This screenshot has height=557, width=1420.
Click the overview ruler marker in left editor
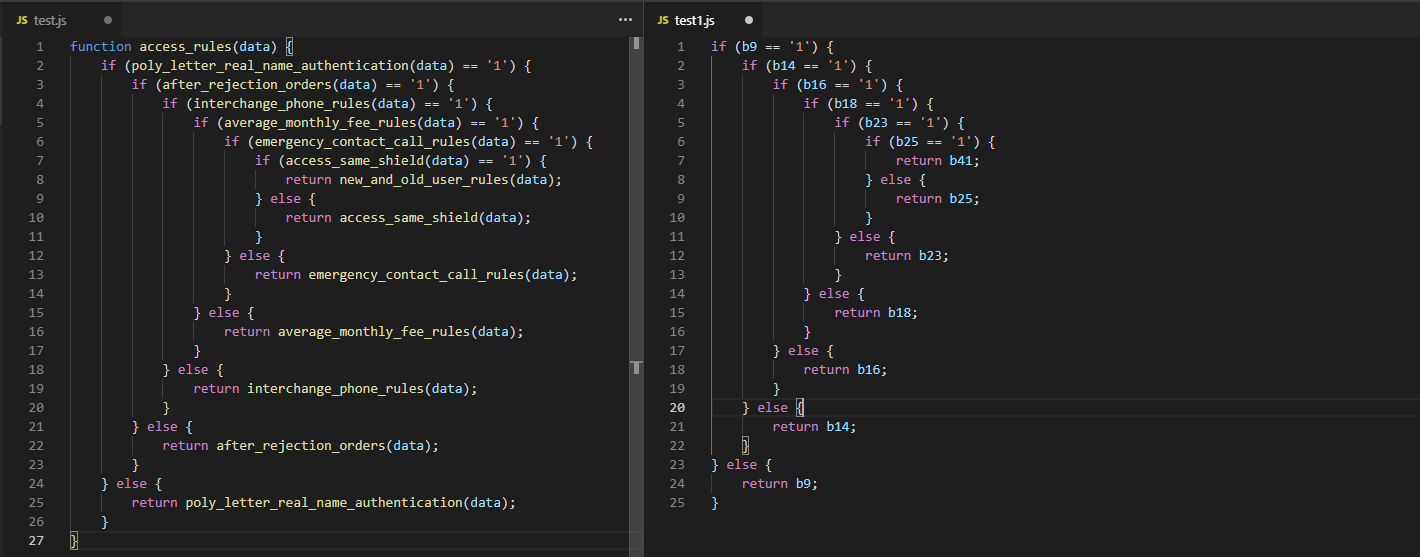[x=636, y=367]
